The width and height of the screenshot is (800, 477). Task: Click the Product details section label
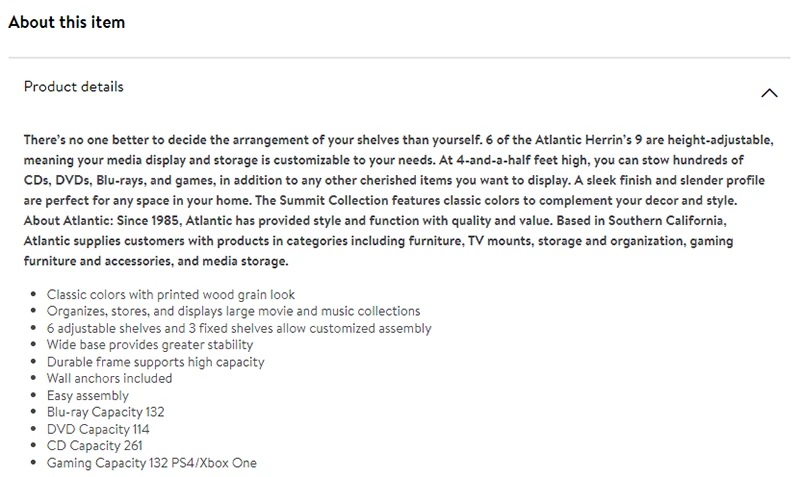[73, 87]
